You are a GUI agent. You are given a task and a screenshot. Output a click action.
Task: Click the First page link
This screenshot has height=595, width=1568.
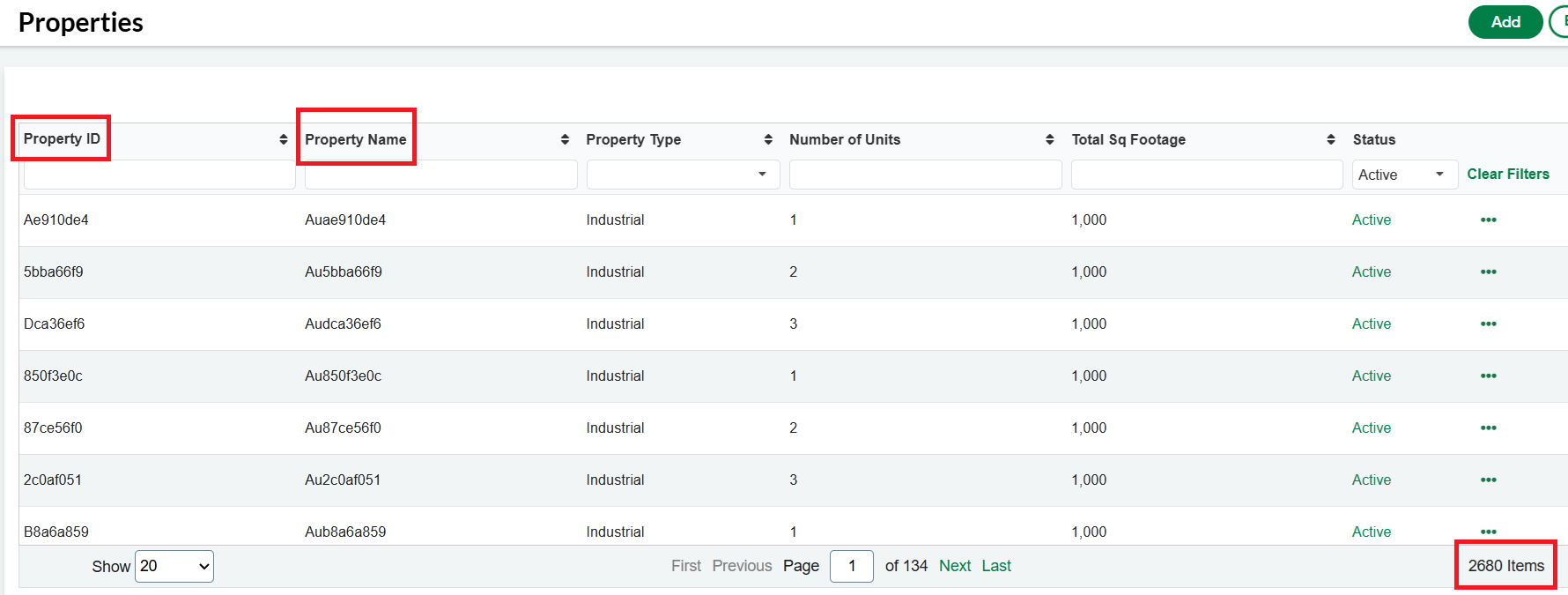point(686,566)
